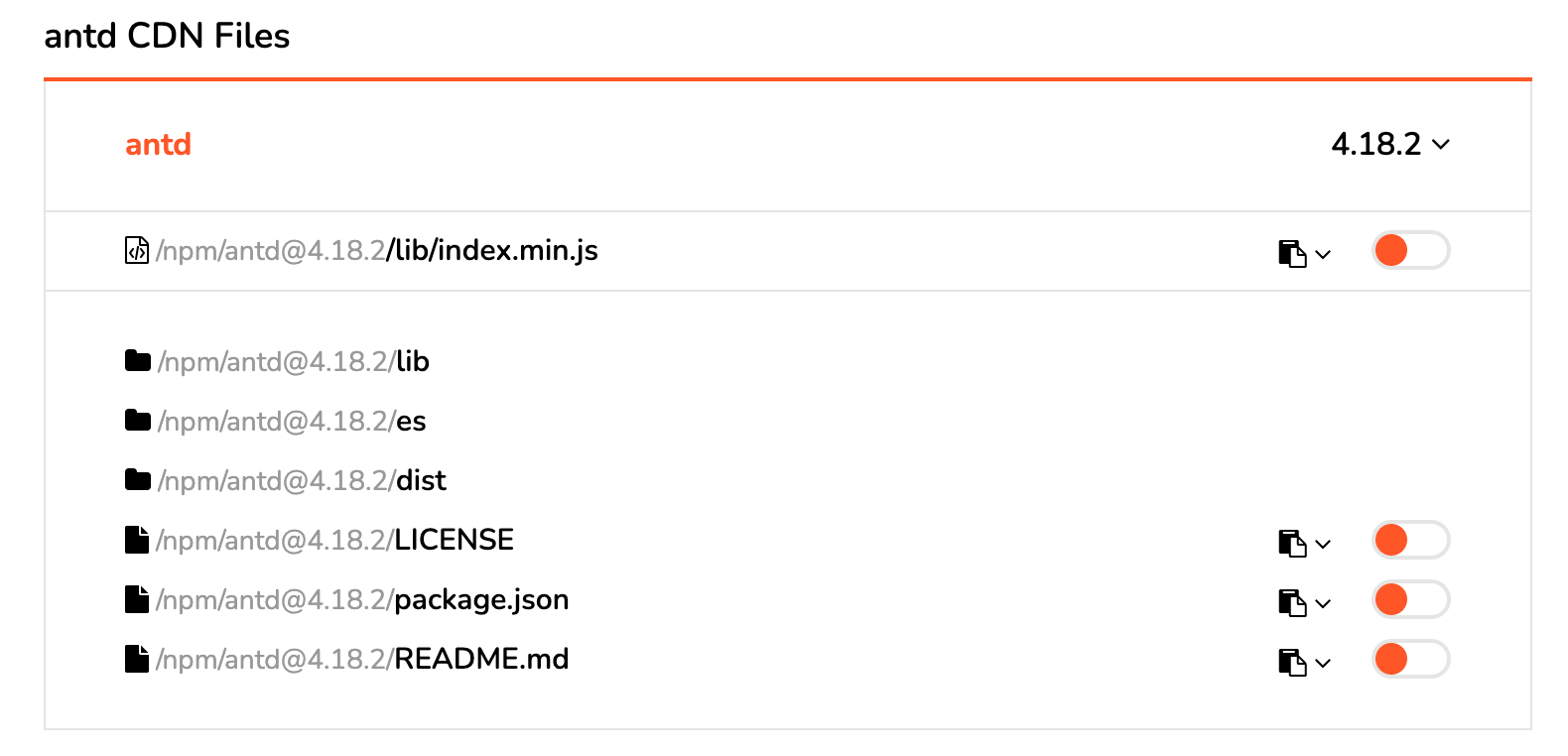Enable the LICENSE file toggle
1568x756 pixels.
(x=1410, y=540)
